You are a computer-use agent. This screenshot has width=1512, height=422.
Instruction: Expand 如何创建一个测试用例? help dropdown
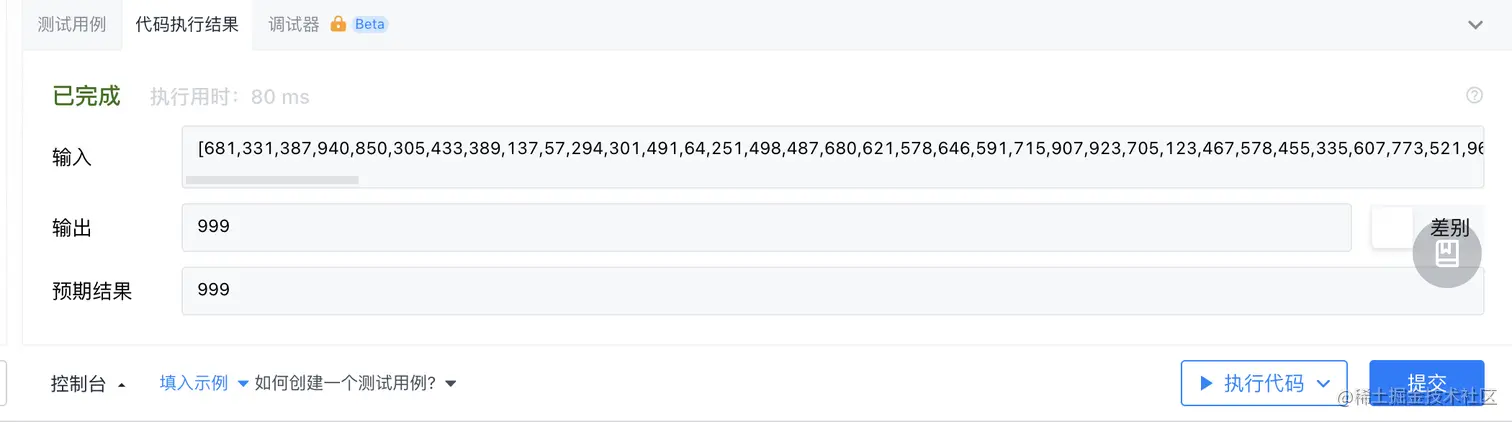pos(355,383)
